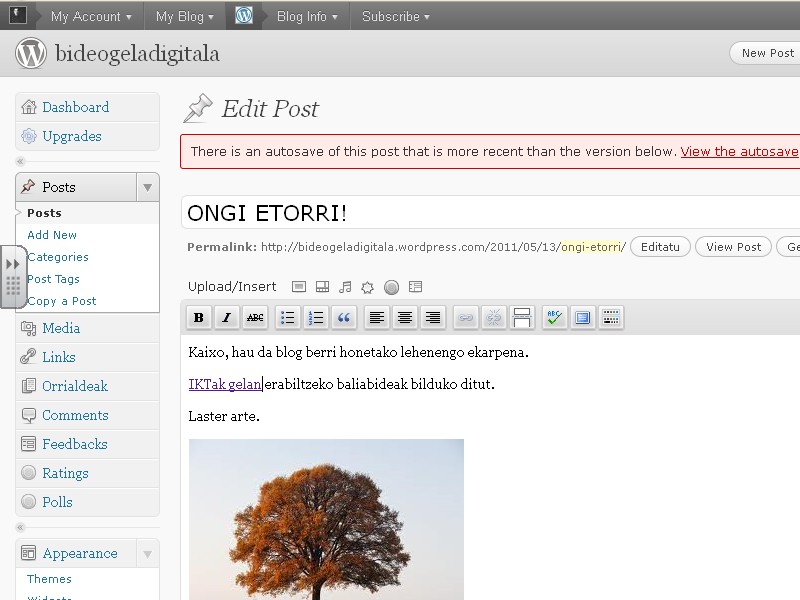Toggle fullscreen editing mode icon
Screen dimensions: 800x600
click(x=583, y=317)
